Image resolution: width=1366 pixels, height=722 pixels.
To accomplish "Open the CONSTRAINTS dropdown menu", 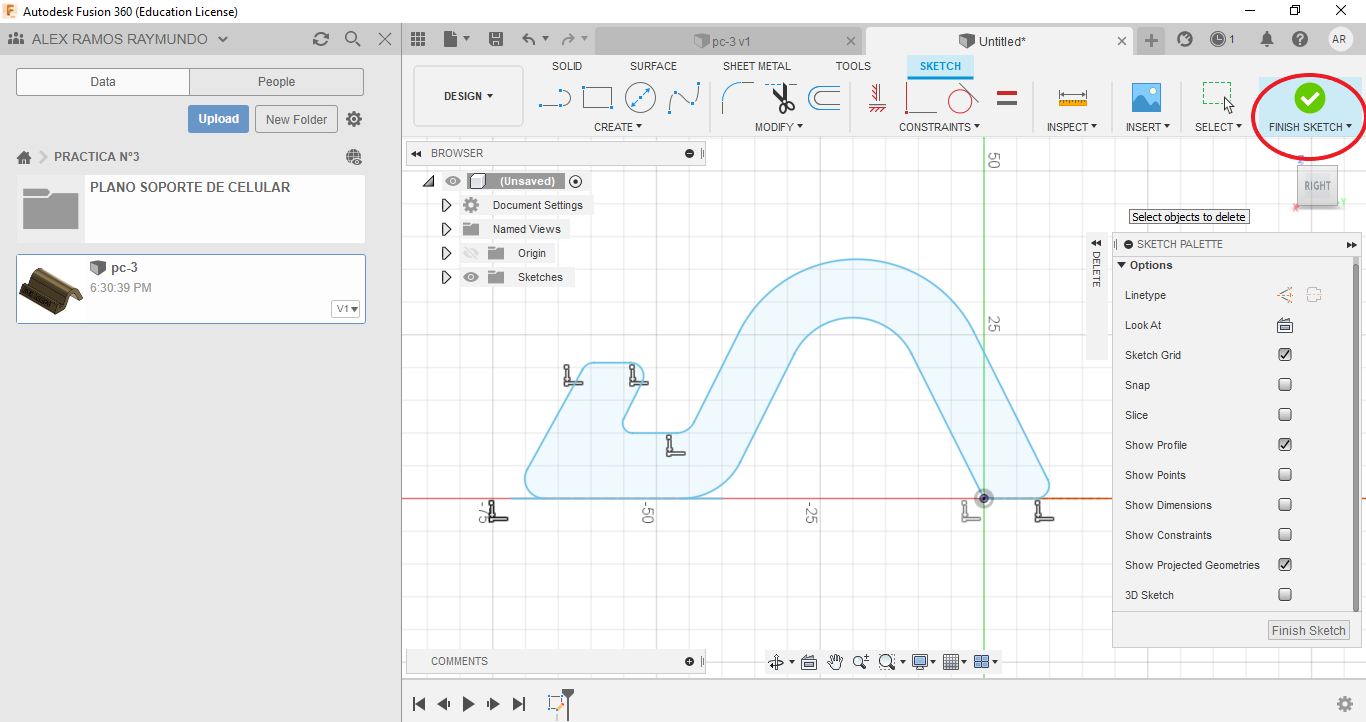I will [x=939, y=127].
